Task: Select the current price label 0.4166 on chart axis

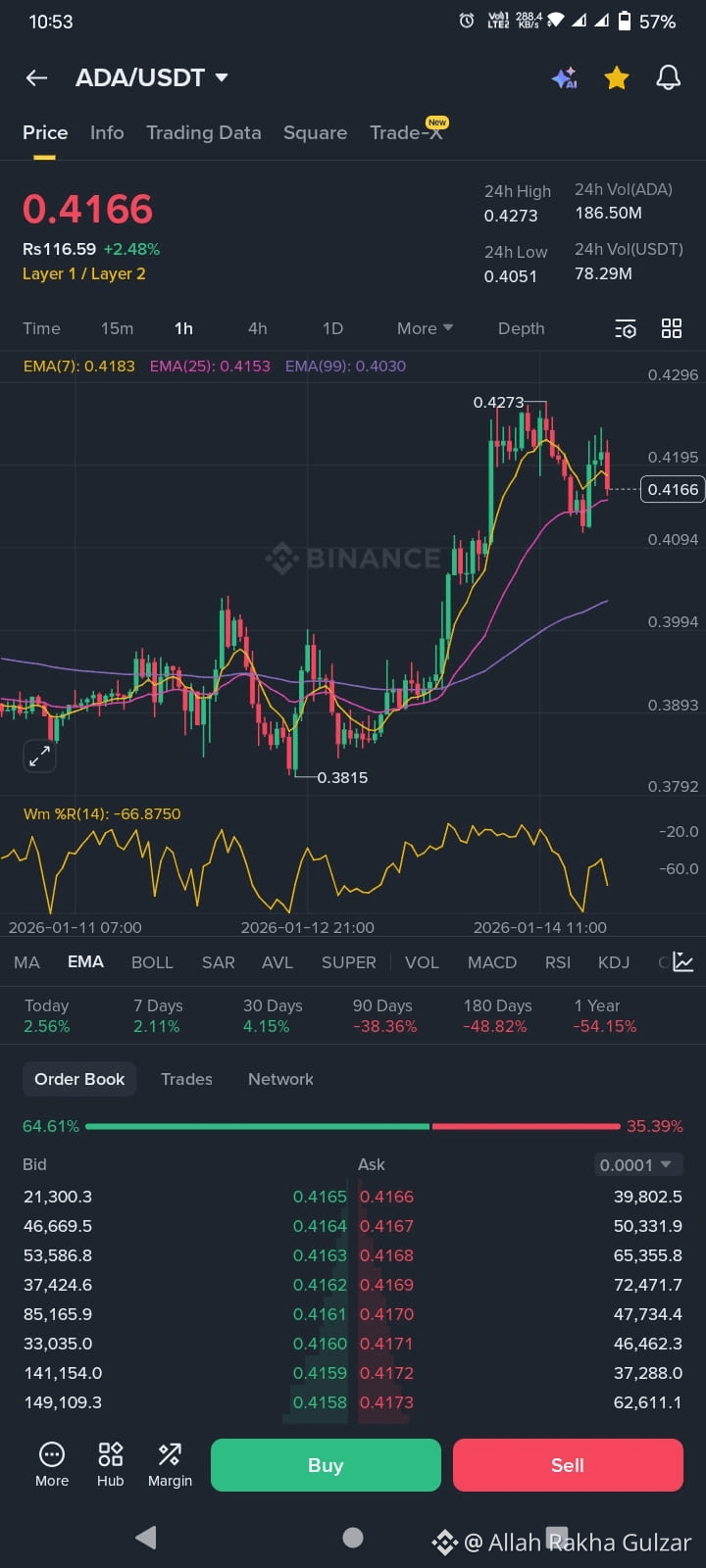Action: 673,489
